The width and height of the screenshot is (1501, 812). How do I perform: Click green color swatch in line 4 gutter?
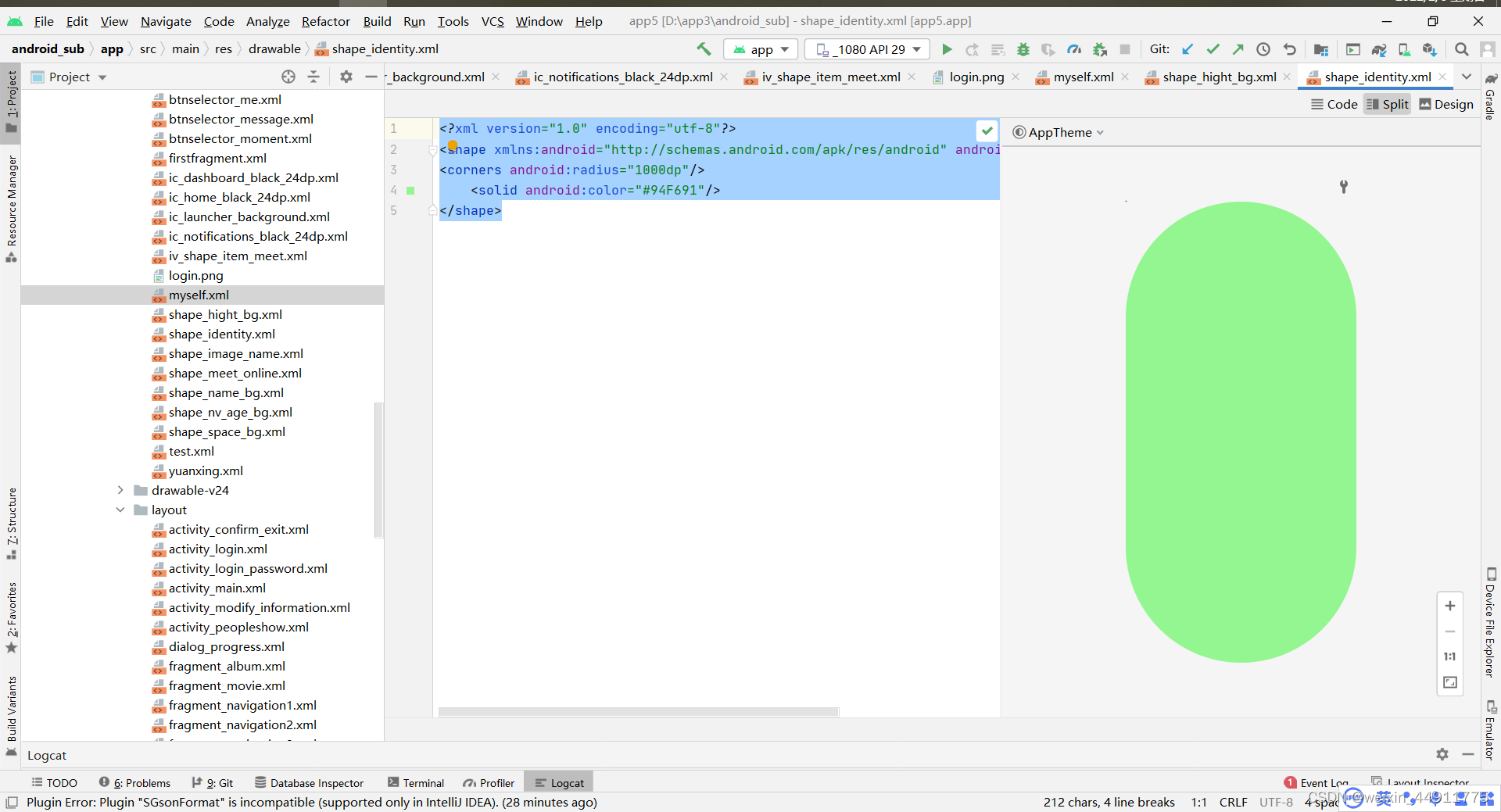tap(410, 190)
